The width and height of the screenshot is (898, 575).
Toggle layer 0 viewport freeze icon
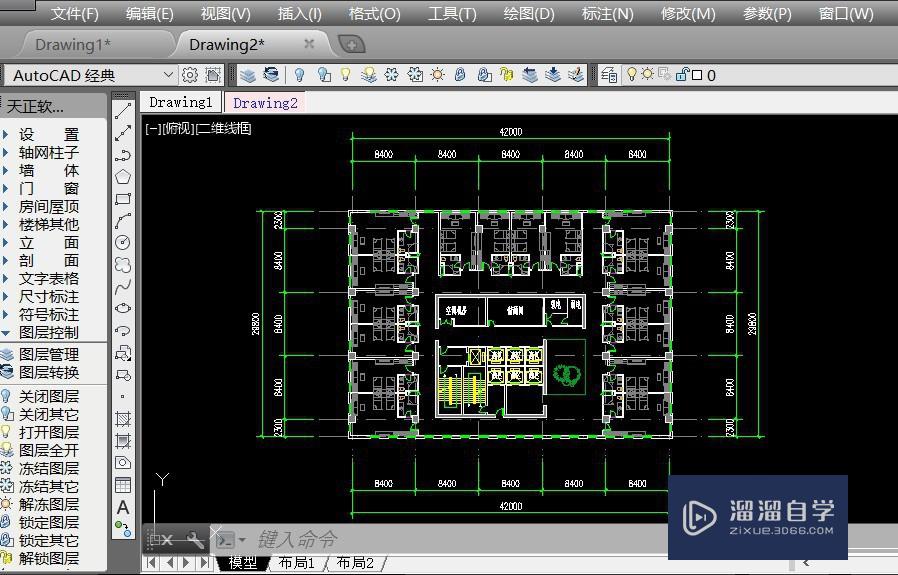[x=664, y=74]
